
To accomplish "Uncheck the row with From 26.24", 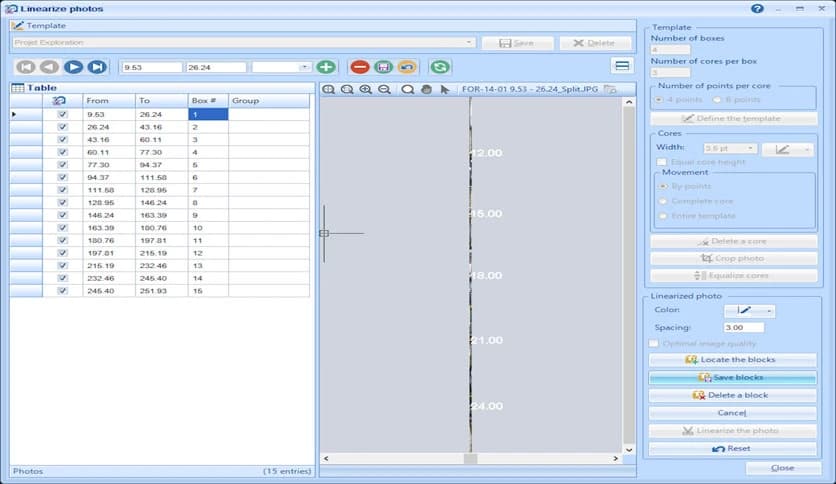I will click(62, 127).
